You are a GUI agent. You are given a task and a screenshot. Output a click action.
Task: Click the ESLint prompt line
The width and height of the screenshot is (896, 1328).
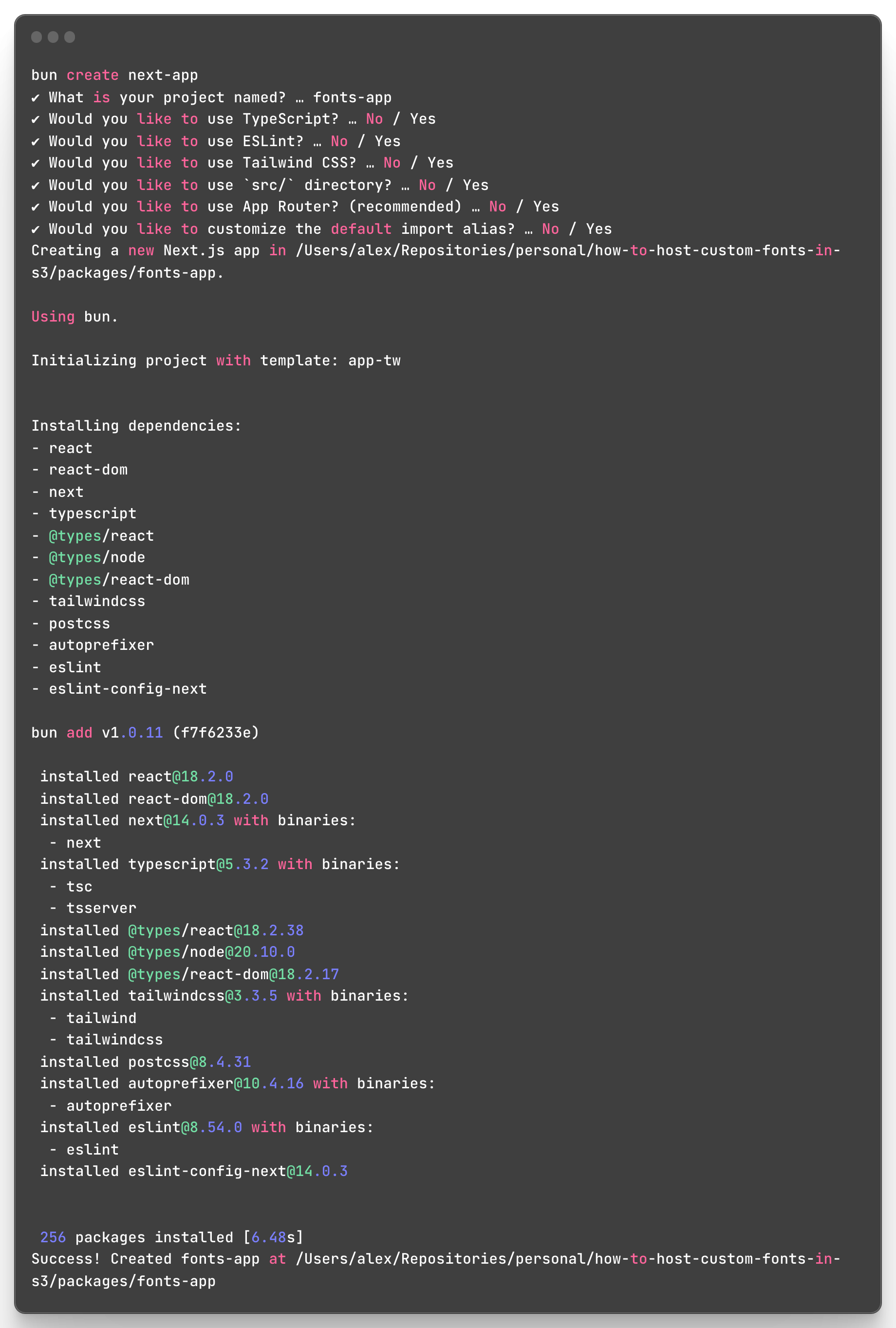(216, 141)
